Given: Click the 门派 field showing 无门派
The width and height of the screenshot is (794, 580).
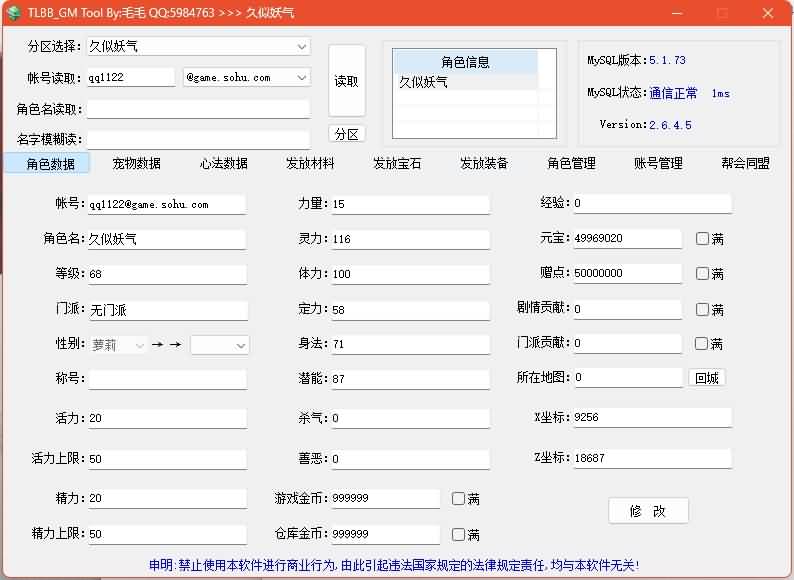Looking at the screenshot, I should [x=168, y=310].
